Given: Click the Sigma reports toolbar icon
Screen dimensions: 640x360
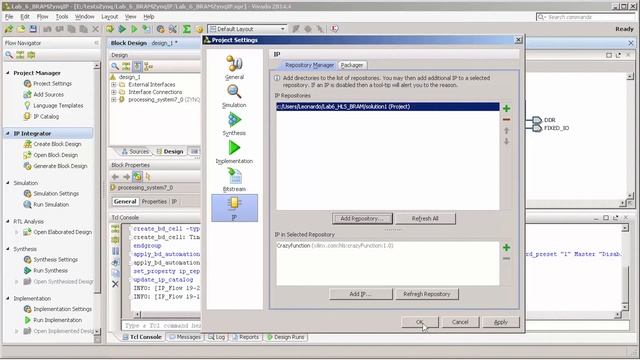Looking at the screenshot, I should click(x=187, y=29).
